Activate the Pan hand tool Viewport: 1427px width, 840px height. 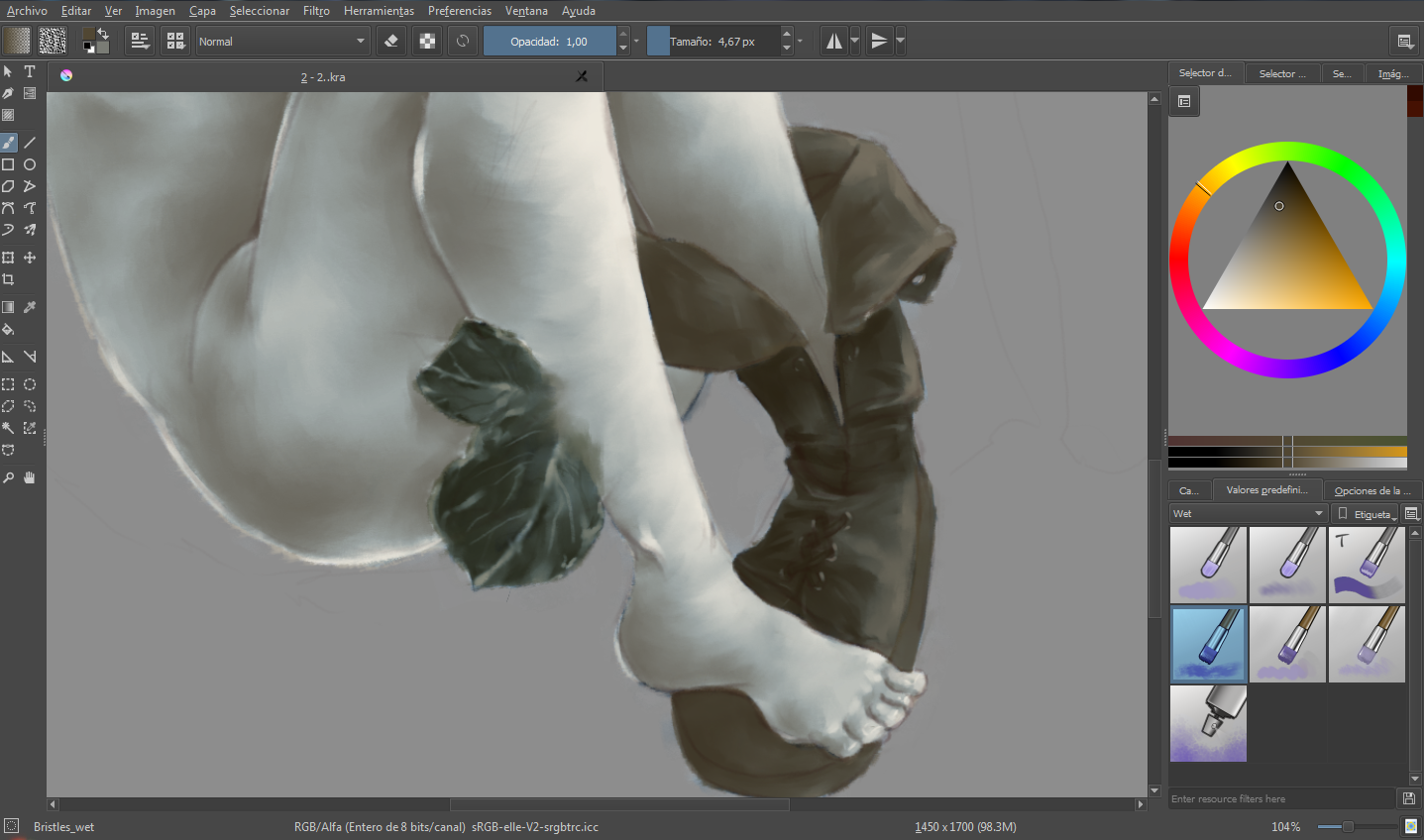(x=30, y=477)
